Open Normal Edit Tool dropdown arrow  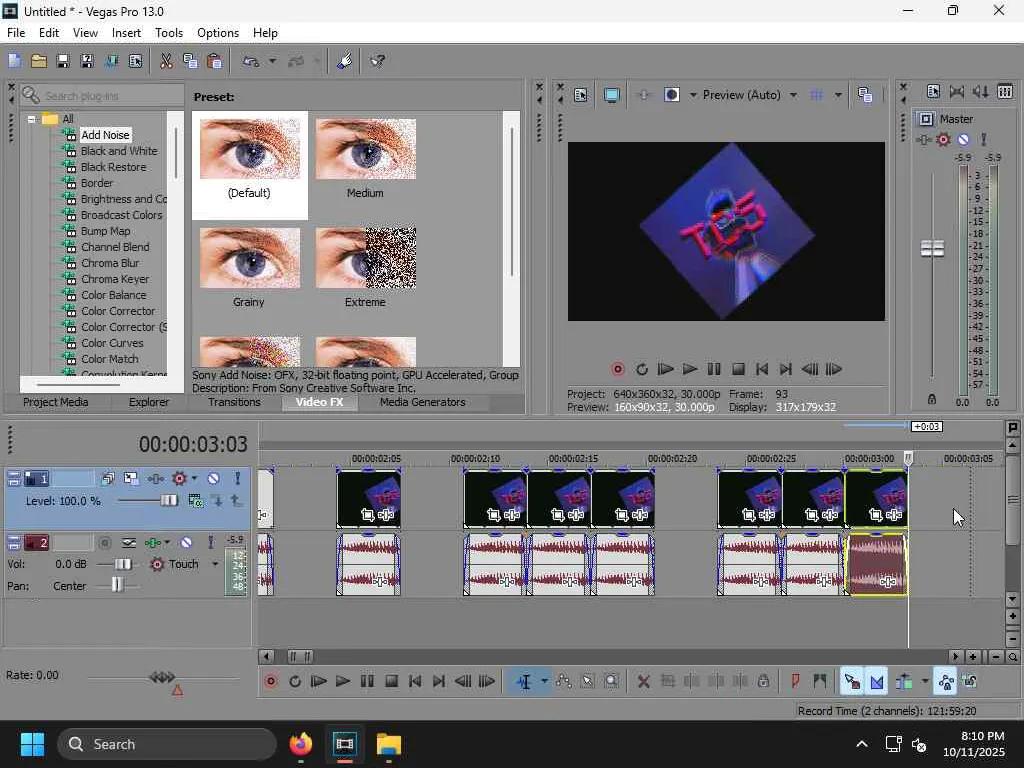coord(544,682)
